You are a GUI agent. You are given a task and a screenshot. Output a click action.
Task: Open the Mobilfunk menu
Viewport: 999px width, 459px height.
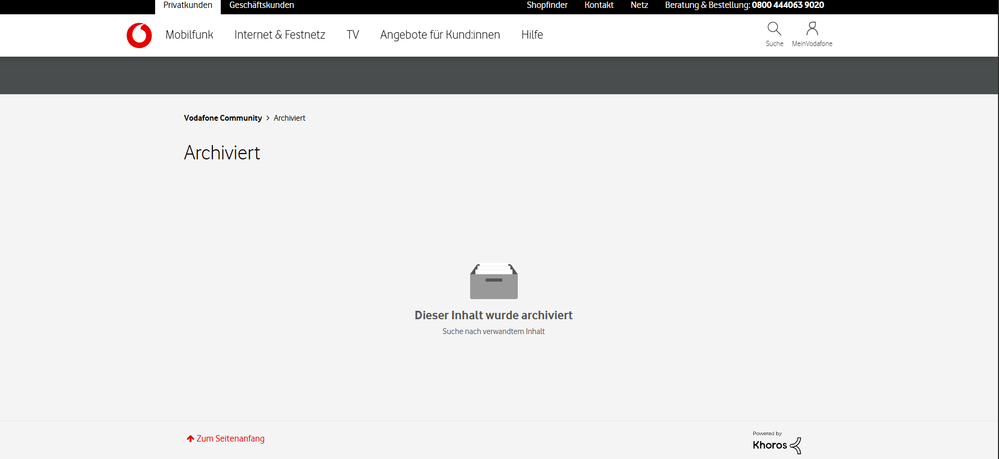189,35
